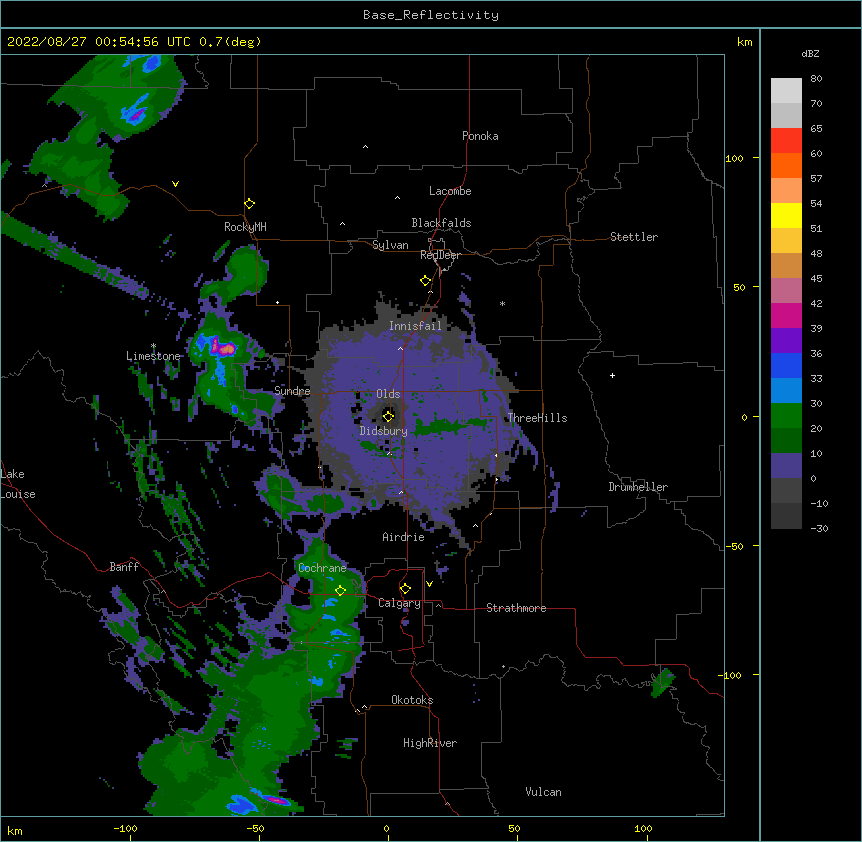Select the Stettler label

pos(634,237)
